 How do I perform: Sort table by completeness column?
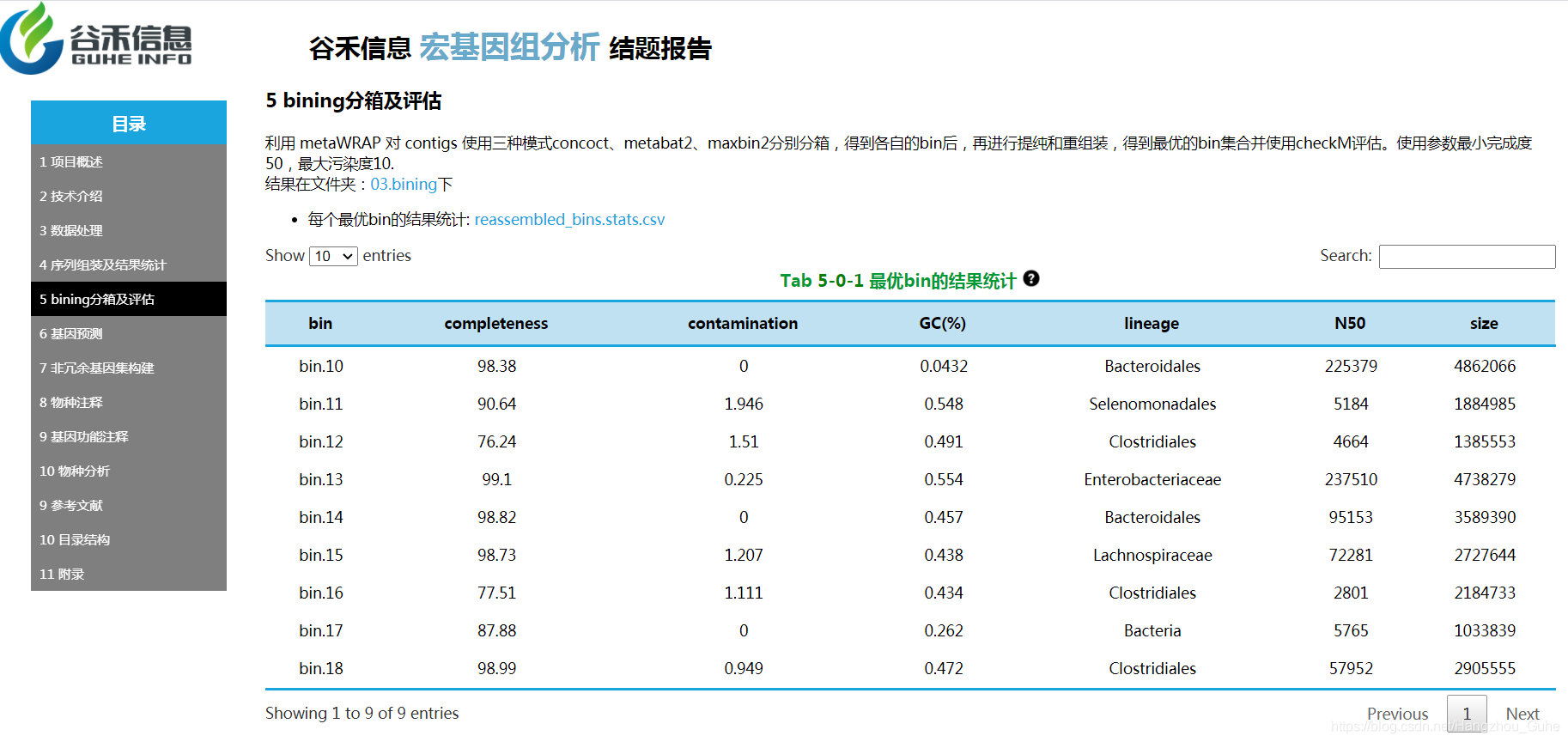click(496, 323)
